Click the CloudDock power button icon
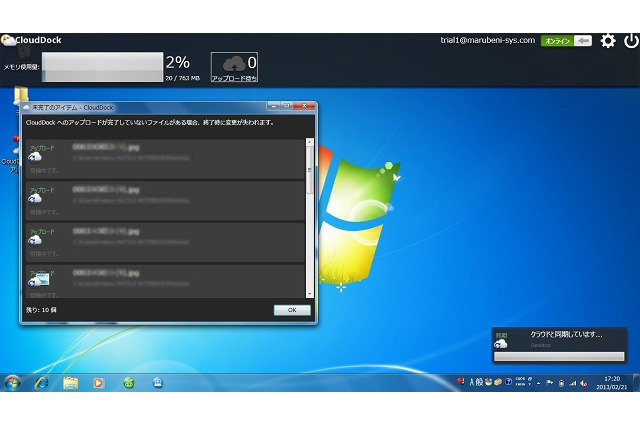Image resolution: width=640 pixels, height=426 pixels. (x=631, y=41)
